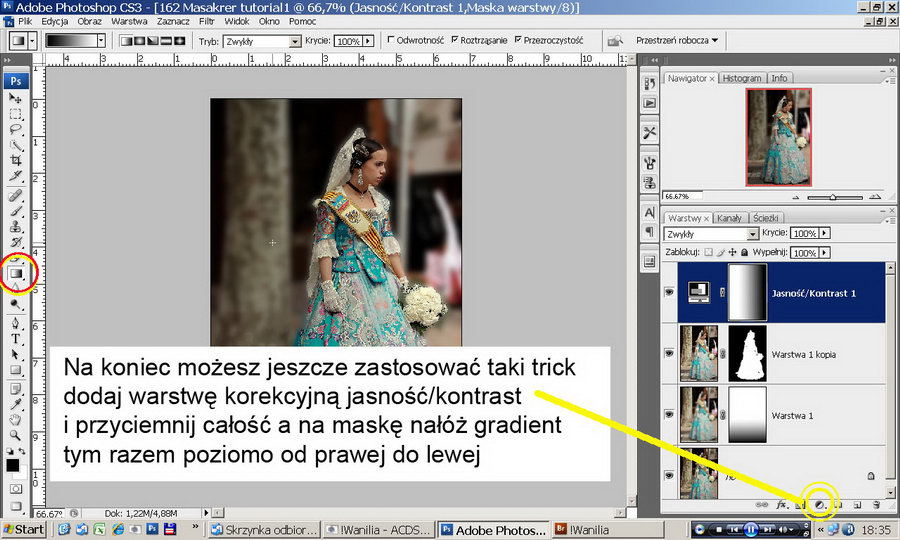Click the Windows Start button
Viewport: 900px width, 540px height.
23,528
